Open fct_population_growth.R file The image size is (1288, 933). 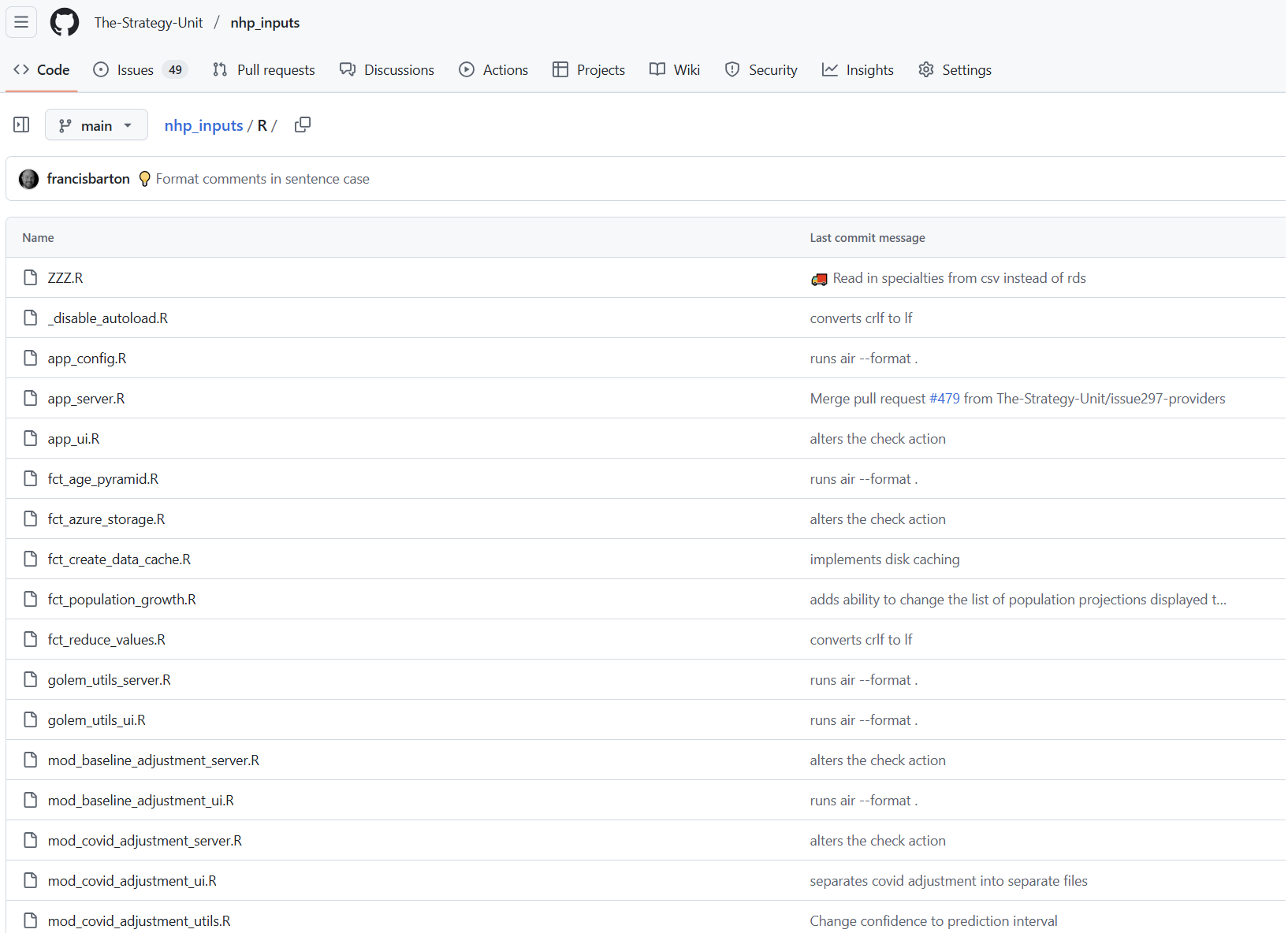pos(121,600)
